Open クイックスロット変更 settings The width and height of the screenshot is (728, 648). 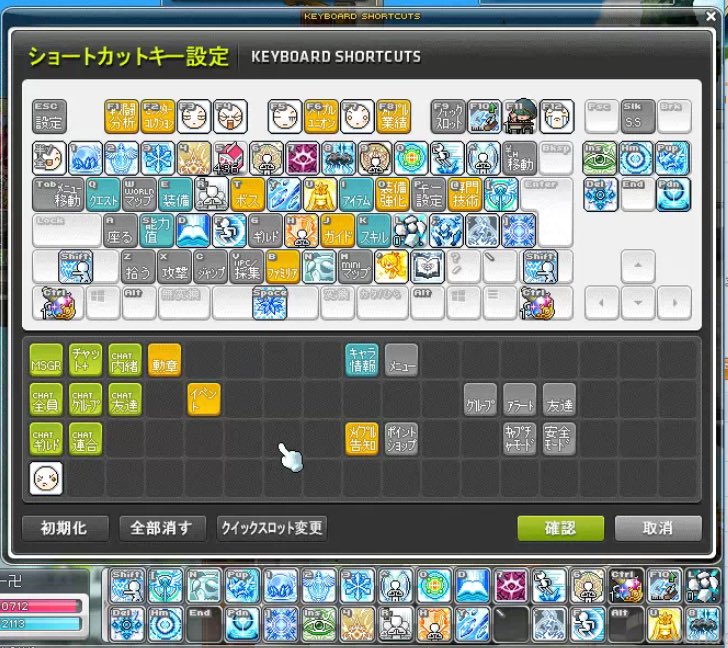272,528
